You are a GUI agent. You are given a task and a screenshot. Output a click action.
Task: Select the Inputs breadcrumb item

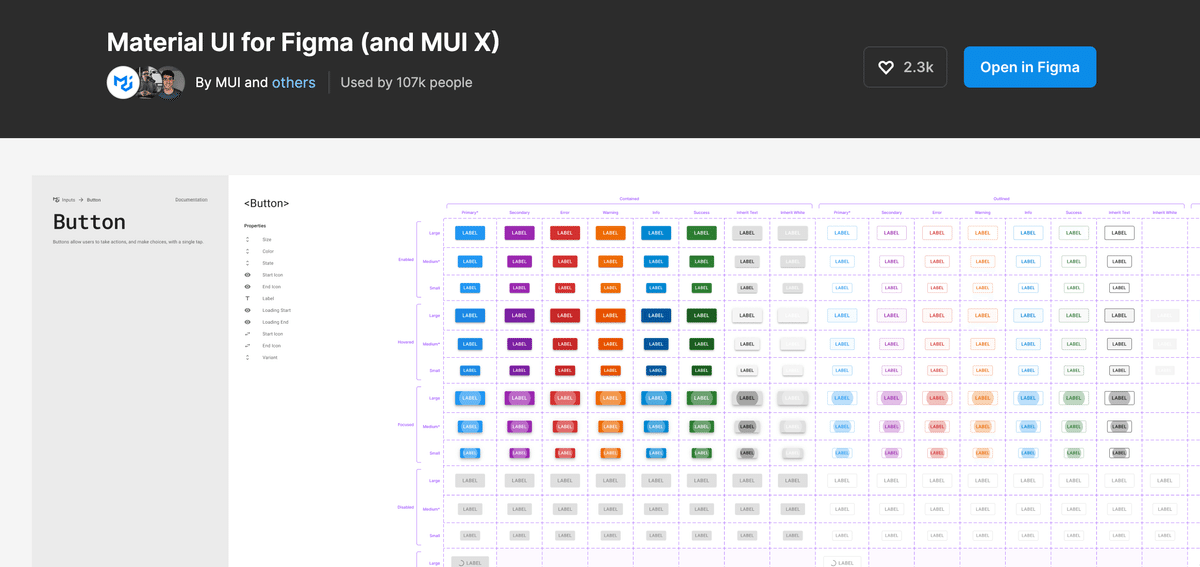pyautogui.click(x=69, y=200)
